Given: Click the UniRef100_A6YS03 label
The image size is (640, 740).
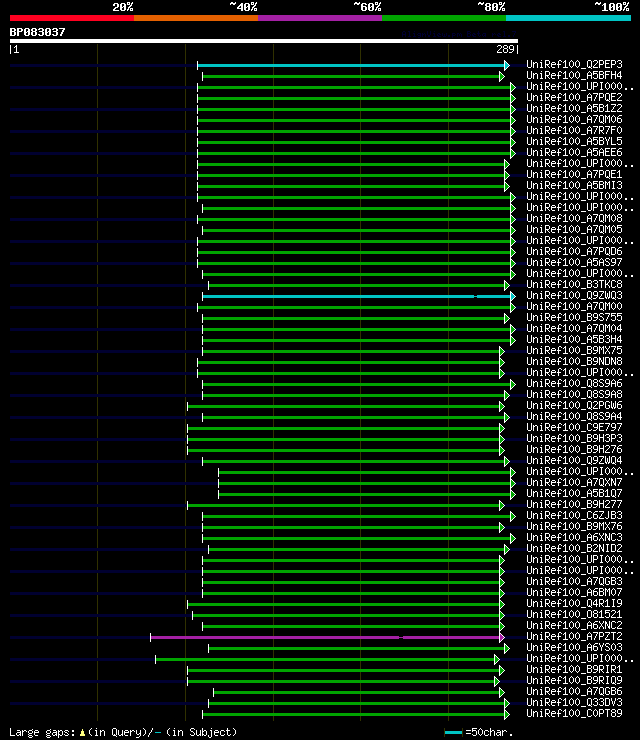Looking at the screenshot, I should pos(574,648).
